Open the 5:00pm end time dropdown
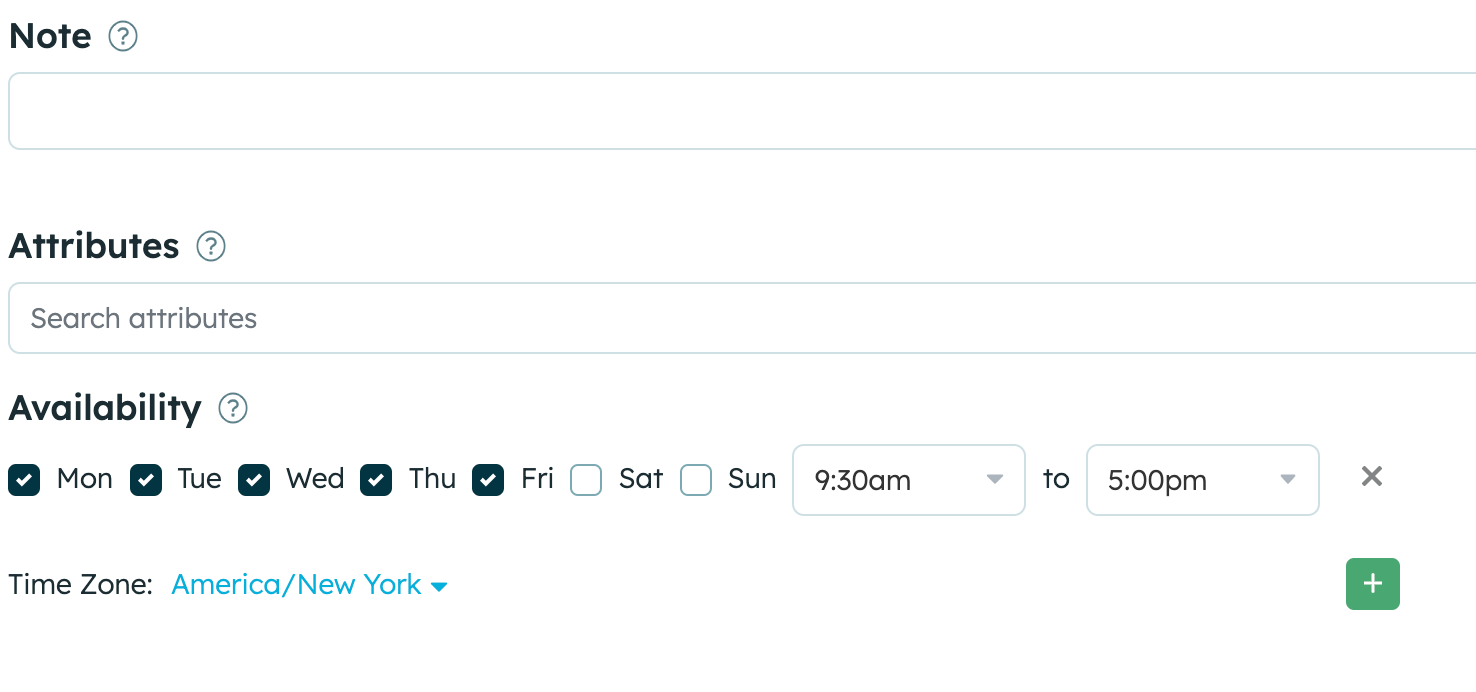The width and height of the screenshot is (1476, 692). (x=1201, y=480)
